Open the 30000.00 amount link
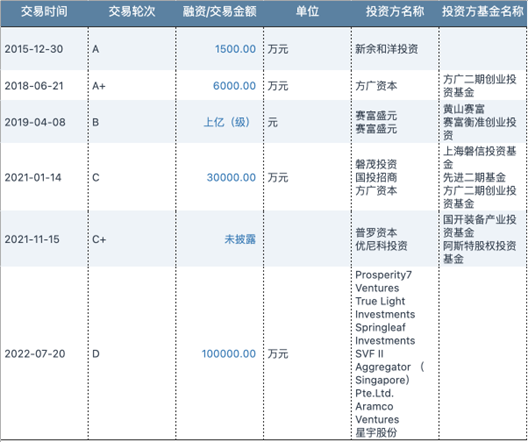Viewport: 528px width, 442px height. [x=231, y=177]
